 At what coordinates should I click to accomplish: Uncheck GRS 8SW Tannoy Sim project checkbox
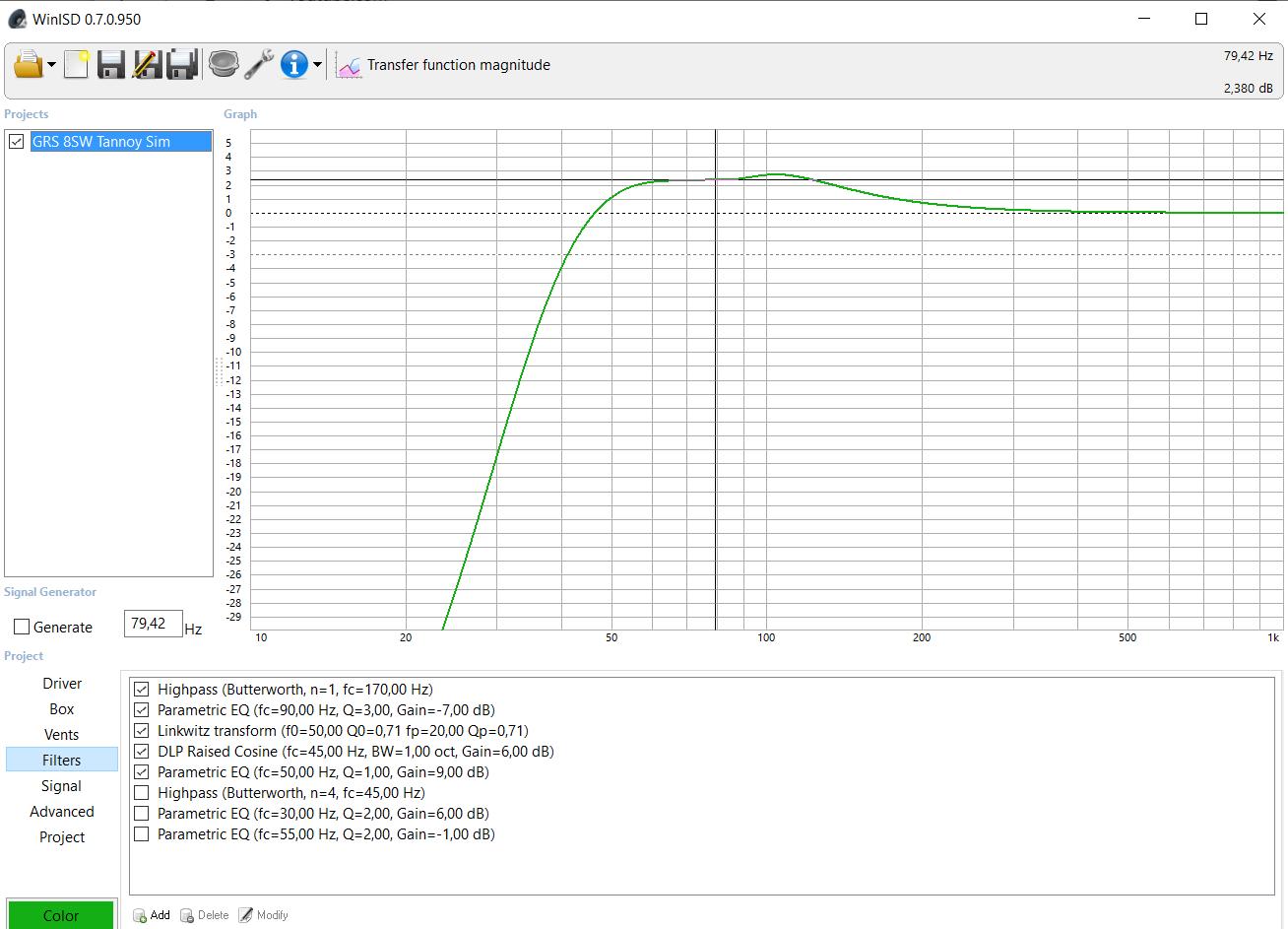click(17, 142)
